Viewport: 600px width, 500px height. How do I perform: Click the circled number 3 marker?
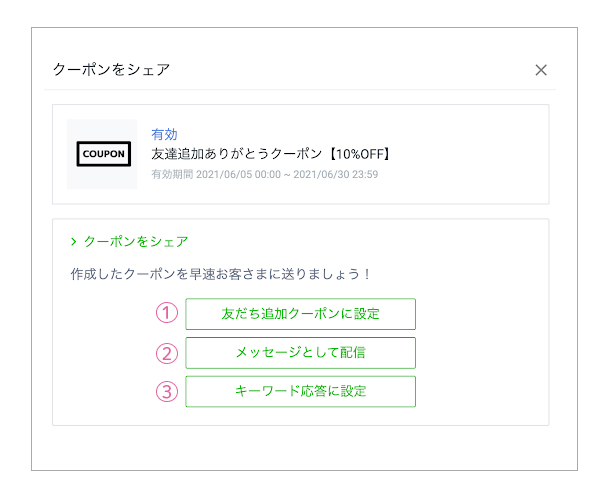(167, 391)
